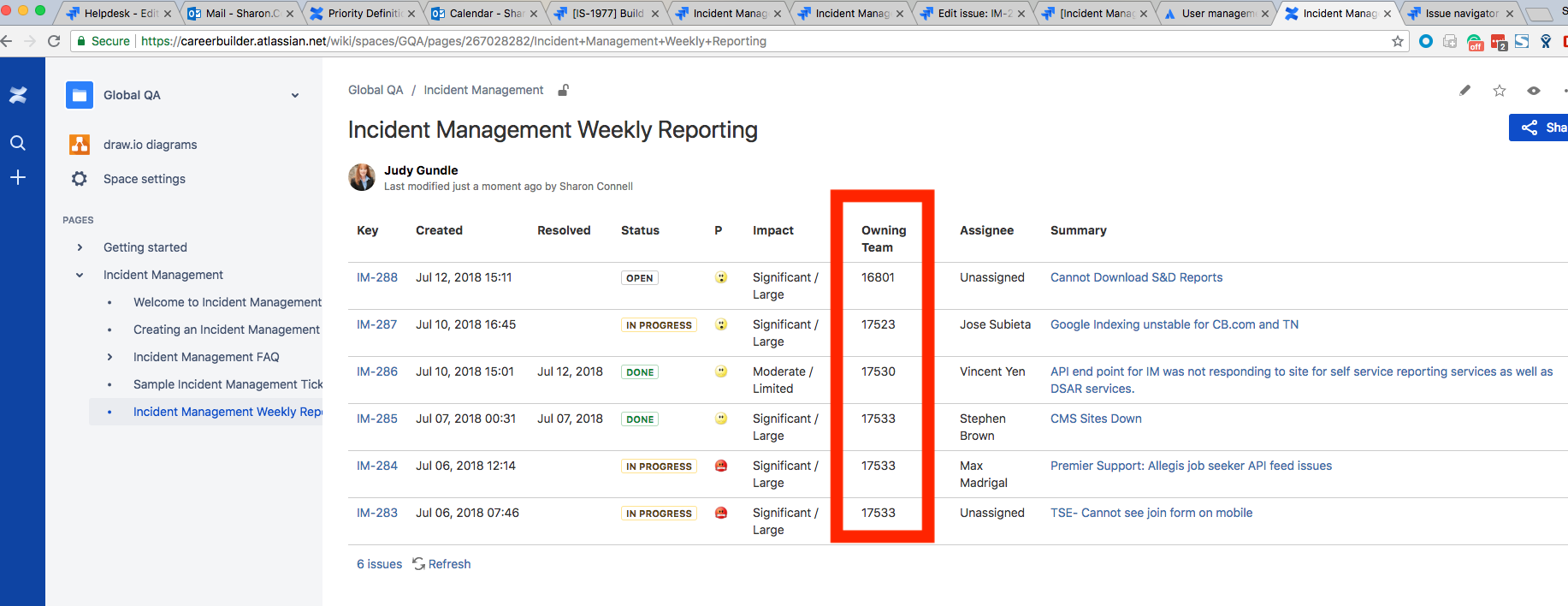Click the create plus icon in sidebar
Viewport: 1568px width, 606px height.
click(18, 177)
